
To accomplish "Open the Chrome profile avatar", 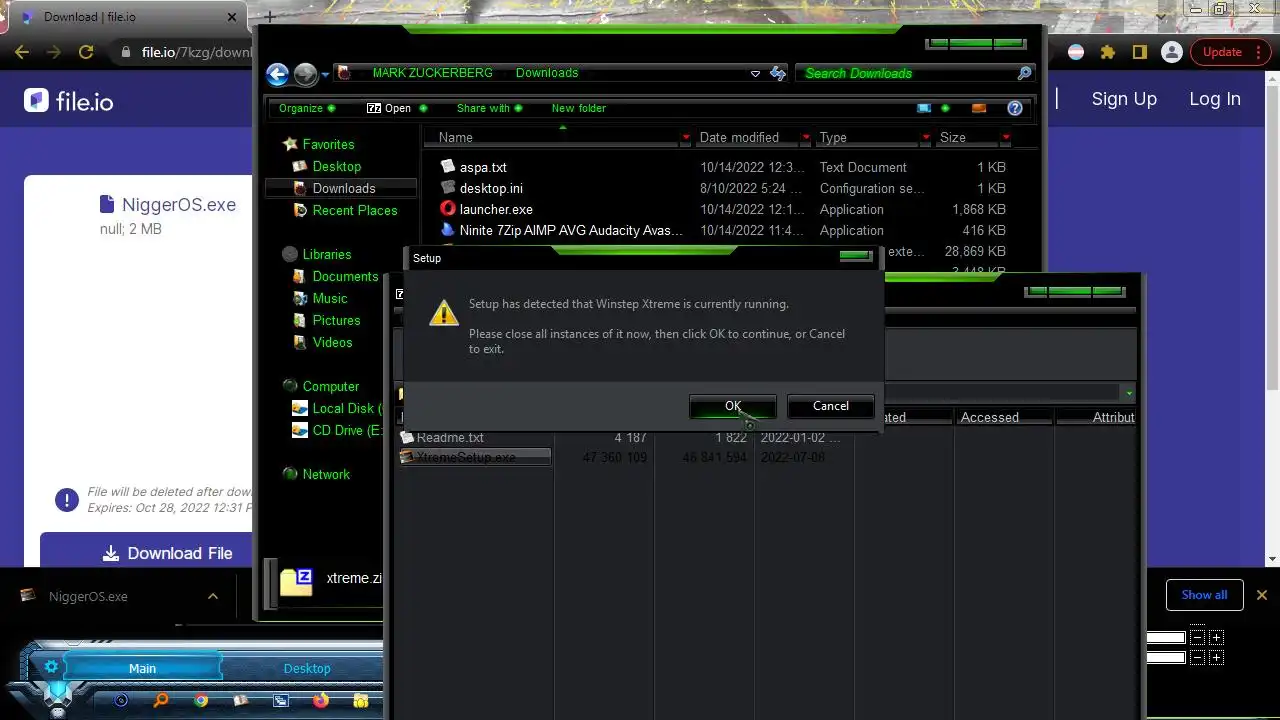I will click(x=1170, y=52).
